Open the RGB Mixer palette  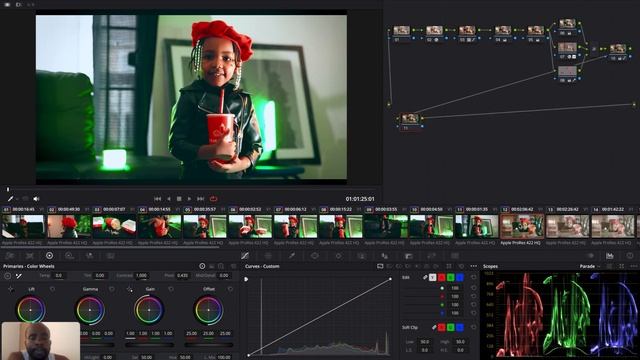coord(89,256)
